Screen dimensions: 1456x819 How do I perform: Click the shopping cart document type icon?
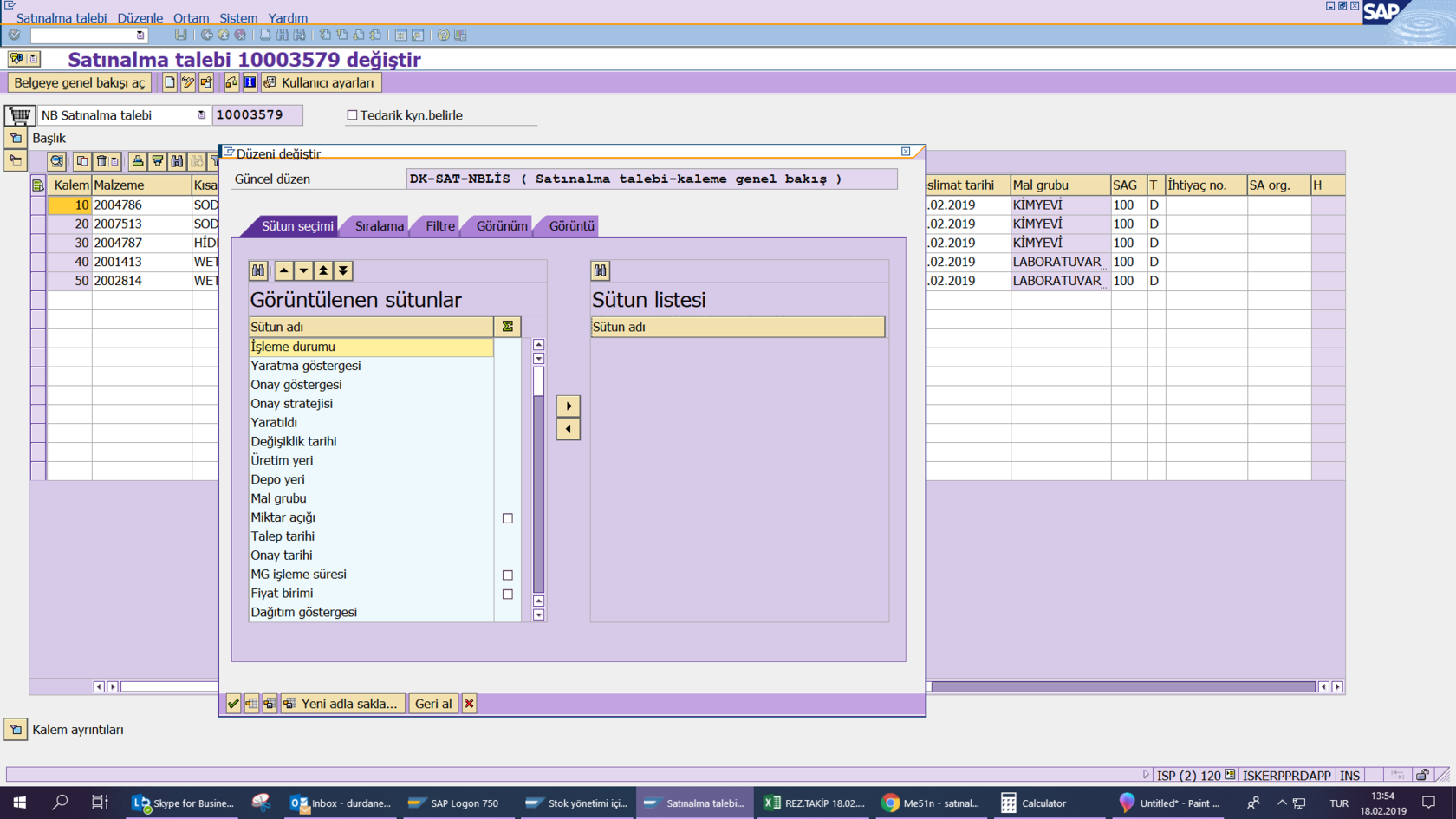pos(19,115)
